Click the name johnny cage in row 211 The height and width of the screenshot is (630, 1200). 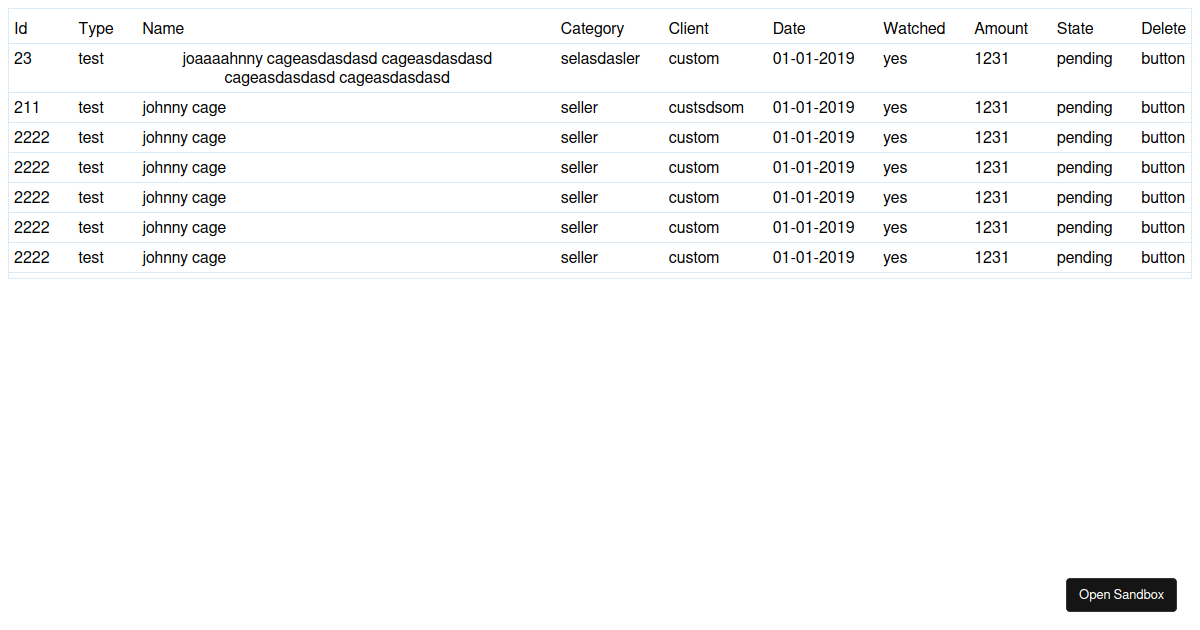point(184,107)
